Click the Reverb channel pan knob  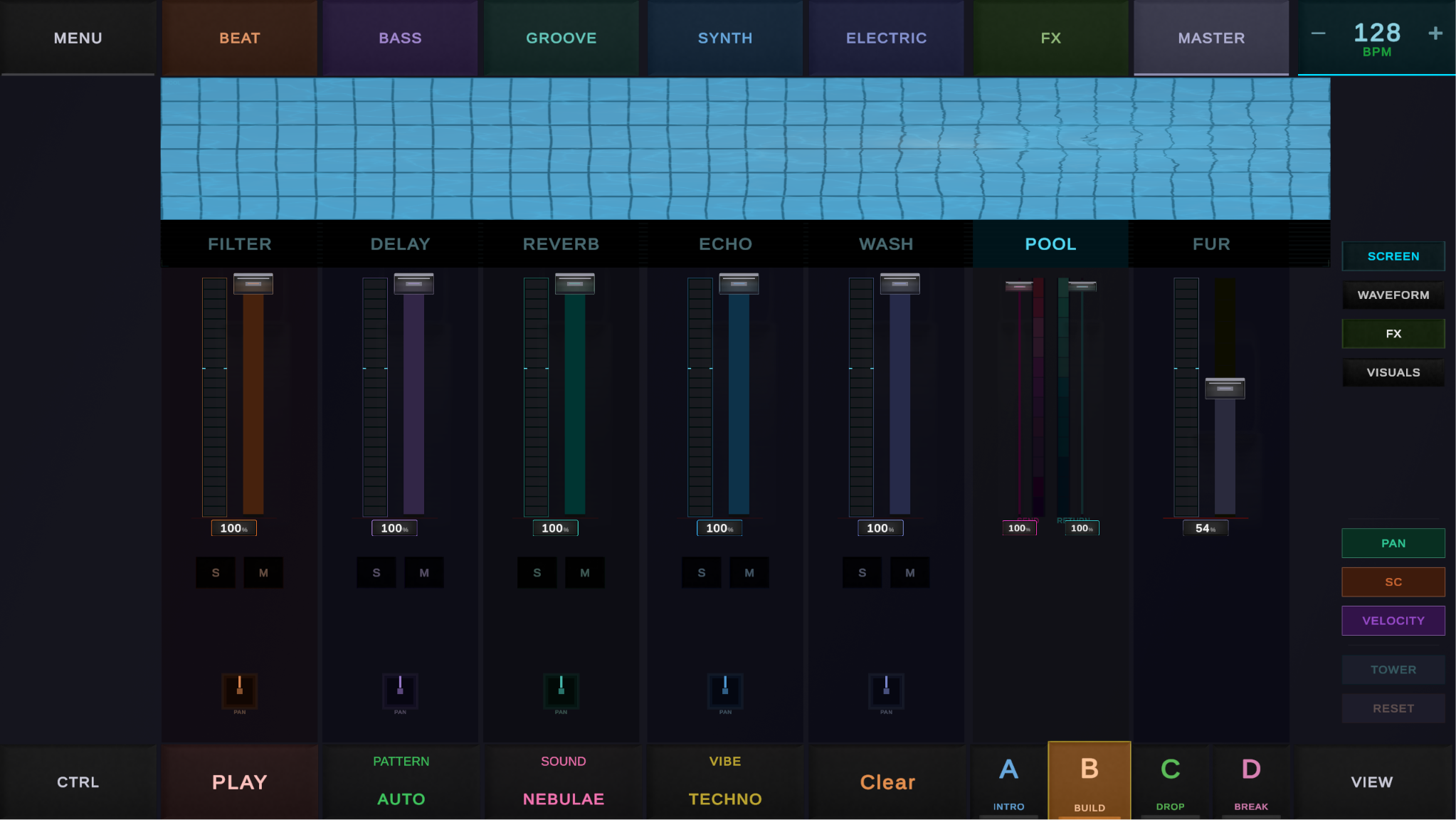561,690
